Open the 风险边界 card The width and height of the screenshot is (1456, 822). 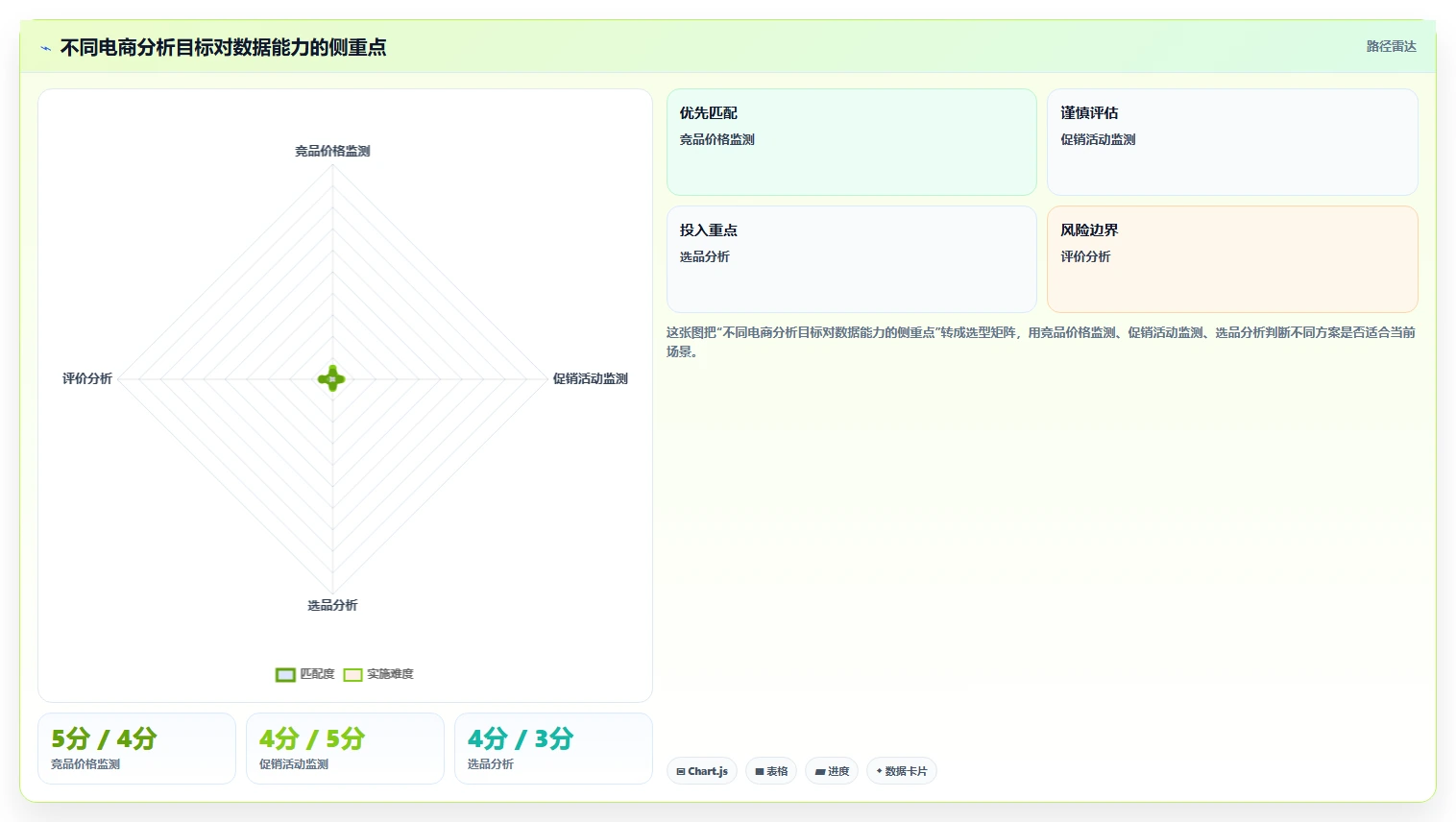tap(1232, 259)
